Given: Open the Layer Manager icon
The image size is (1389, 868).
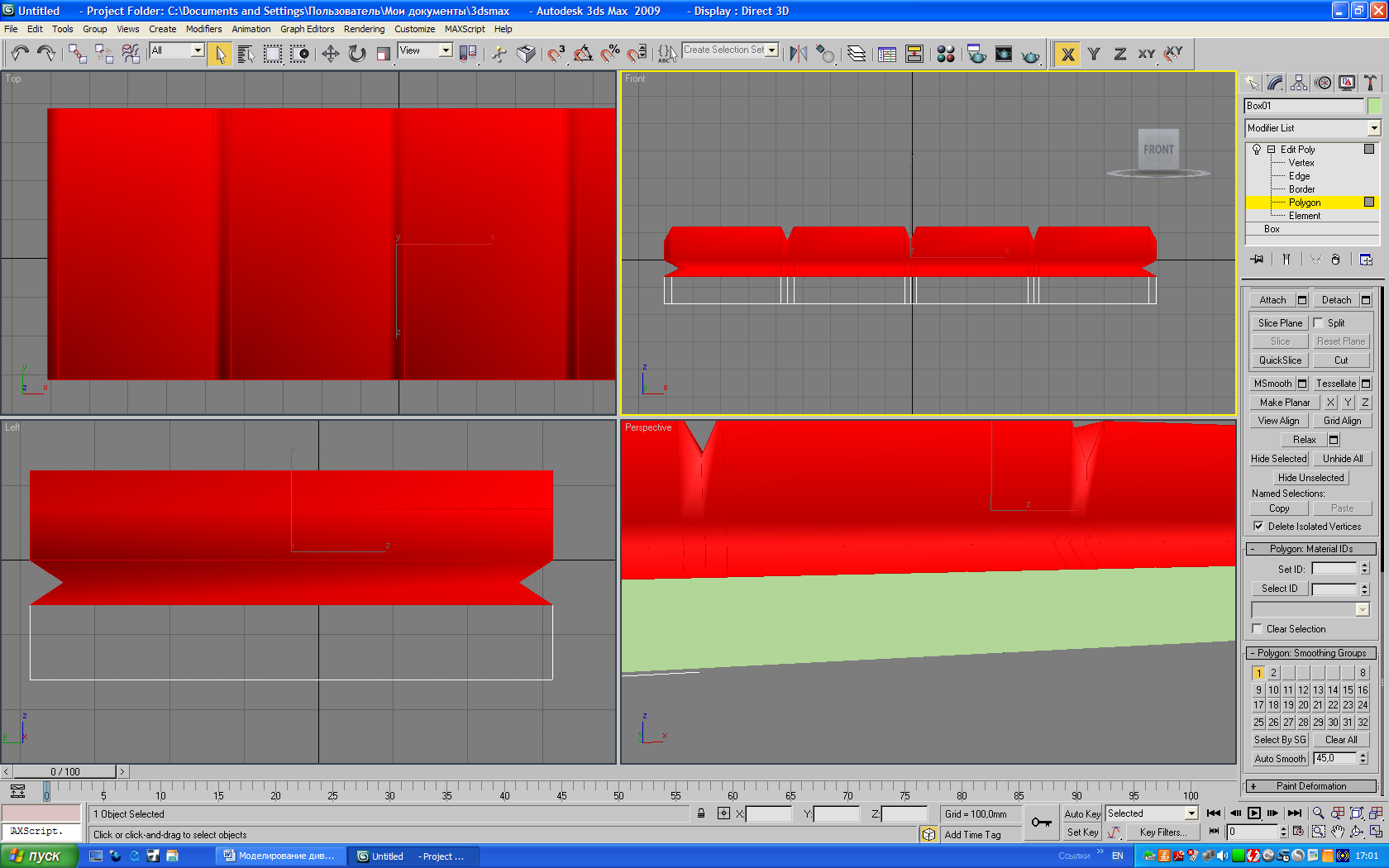Looking at the screenshot, I should tap(857, 54).
